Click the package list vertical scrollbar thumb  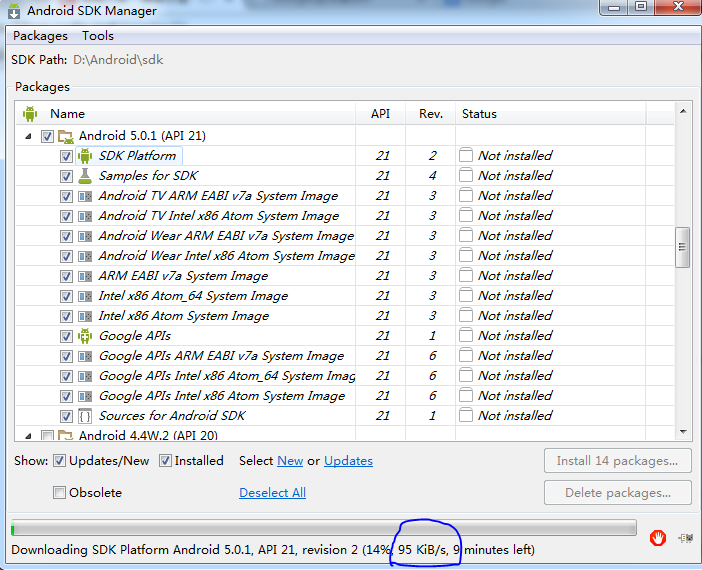[682, 247]
